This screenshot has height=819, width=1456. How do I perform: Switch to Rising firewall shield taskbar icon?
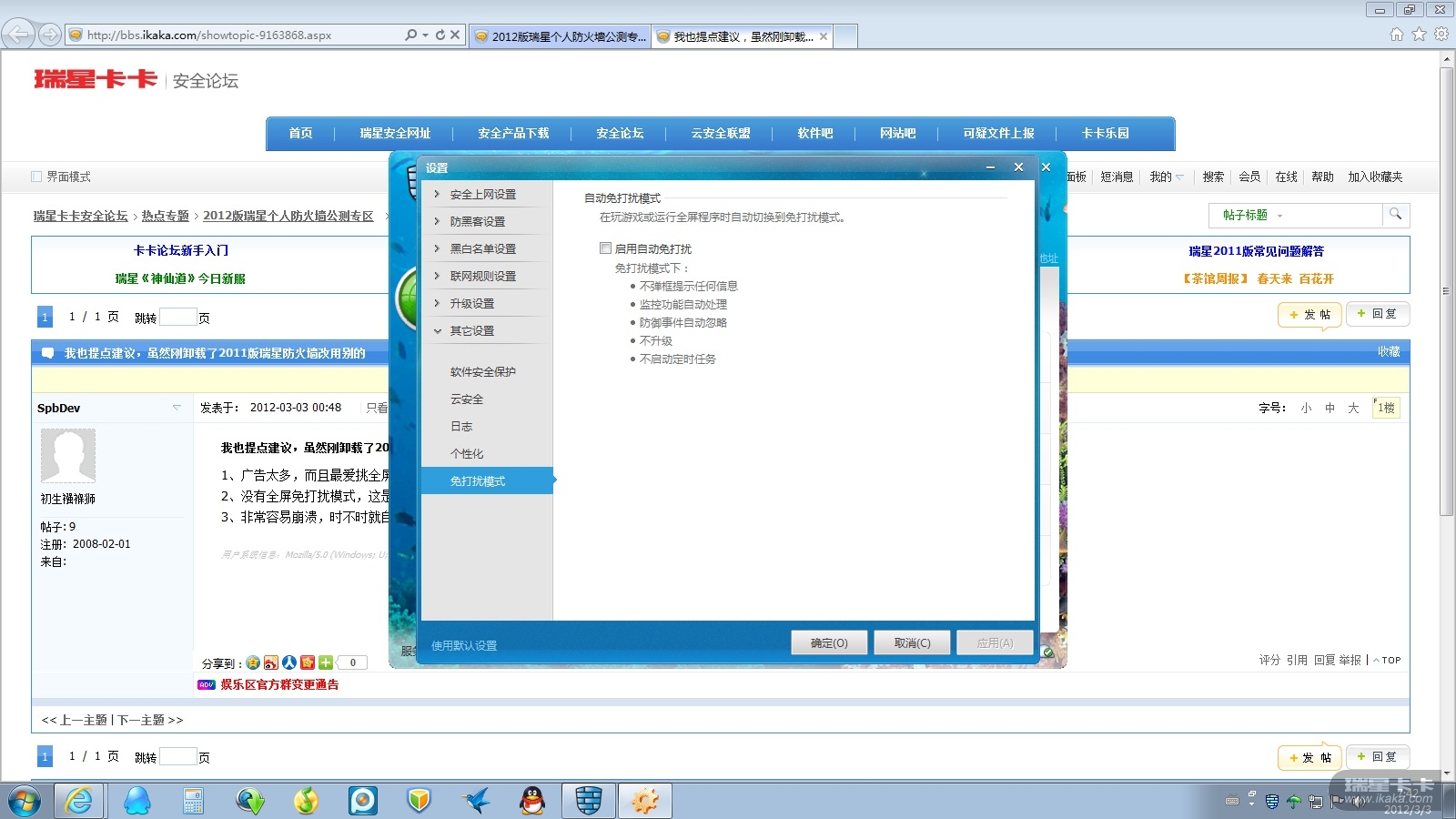pyautogui.click(x=589, y=801)
